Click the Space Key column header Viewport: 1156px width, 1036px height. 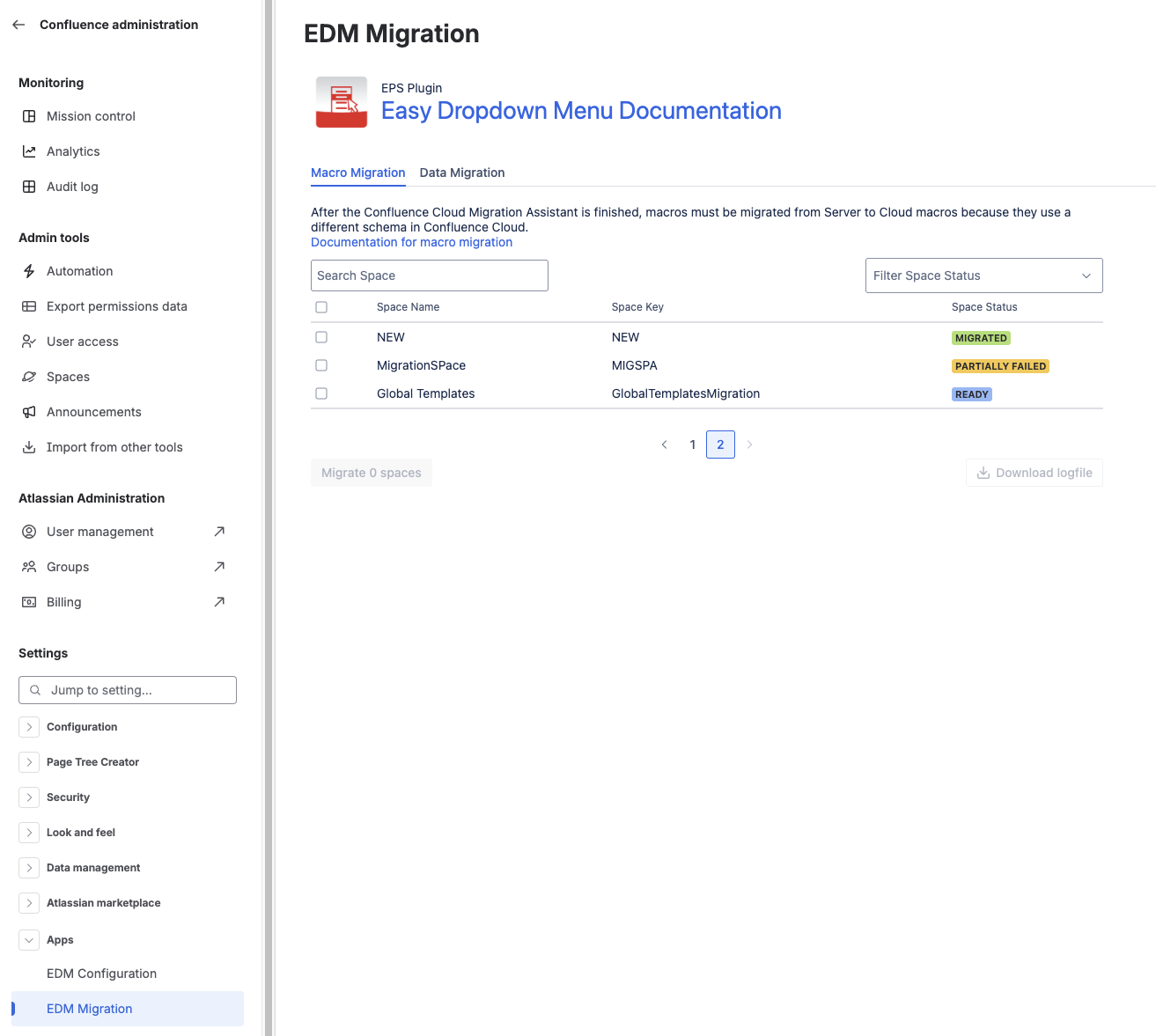[637, 307]
